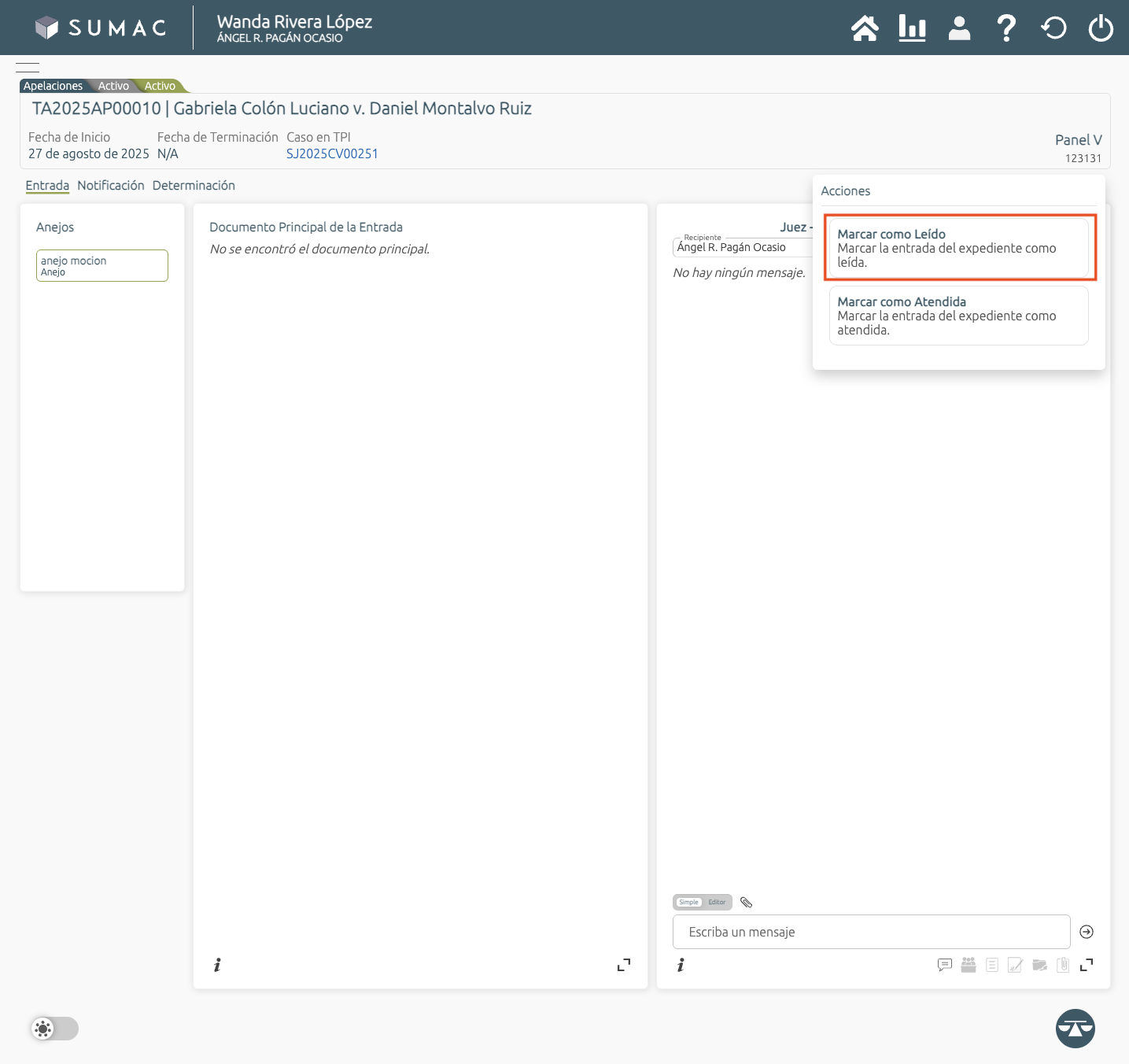
Task: Switch to the Determinación tab
Action: (x=194, y=186)
